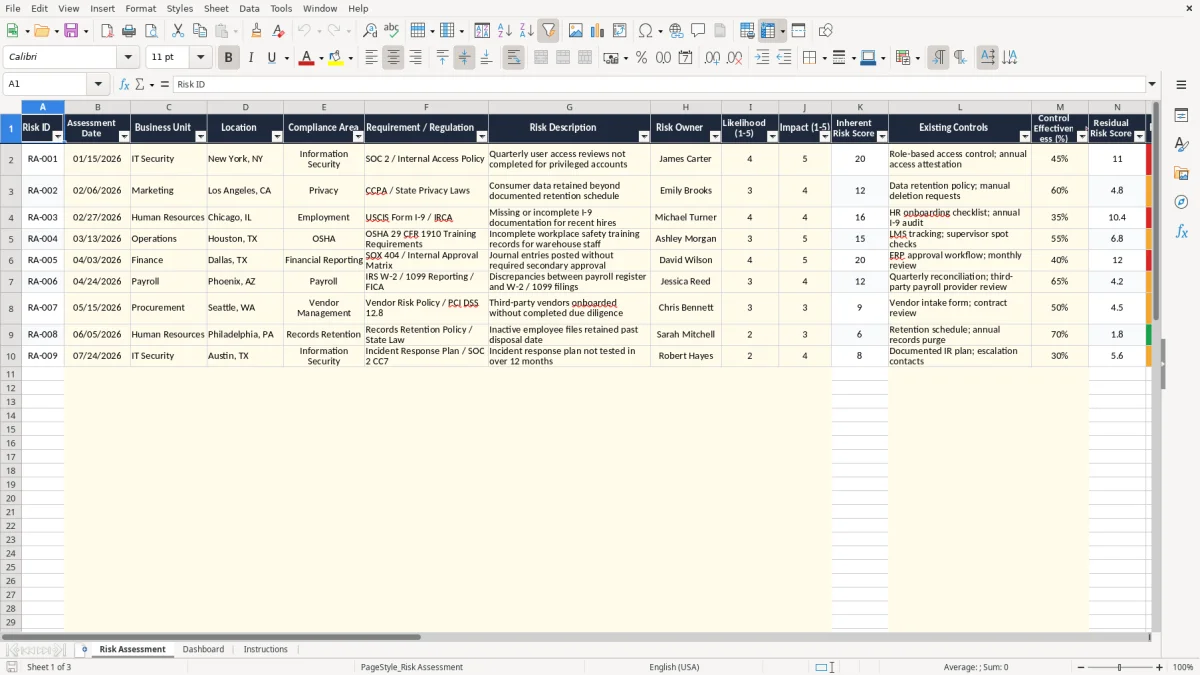
Task: Click PageStyle_Risk Assessment in status bar
Action: (x=412, y=667)
